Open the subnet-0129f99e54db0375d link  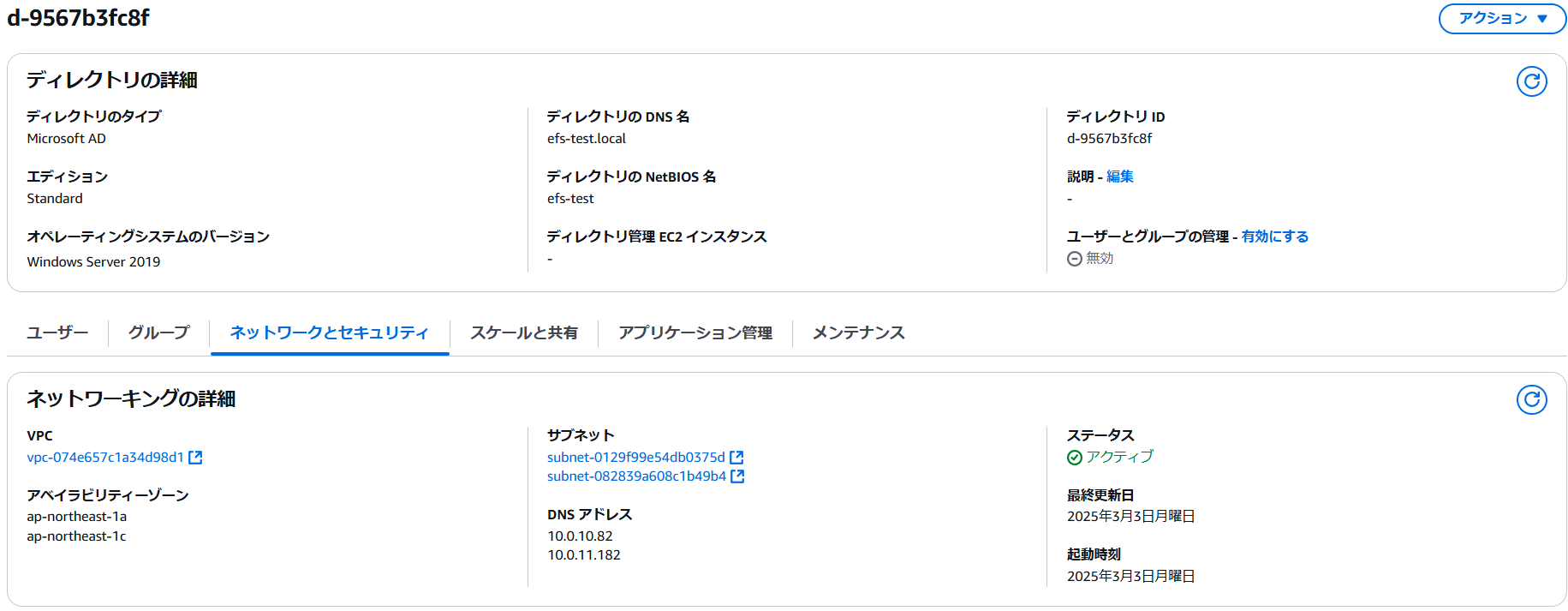pyautogui.click(x=636, y=458)
